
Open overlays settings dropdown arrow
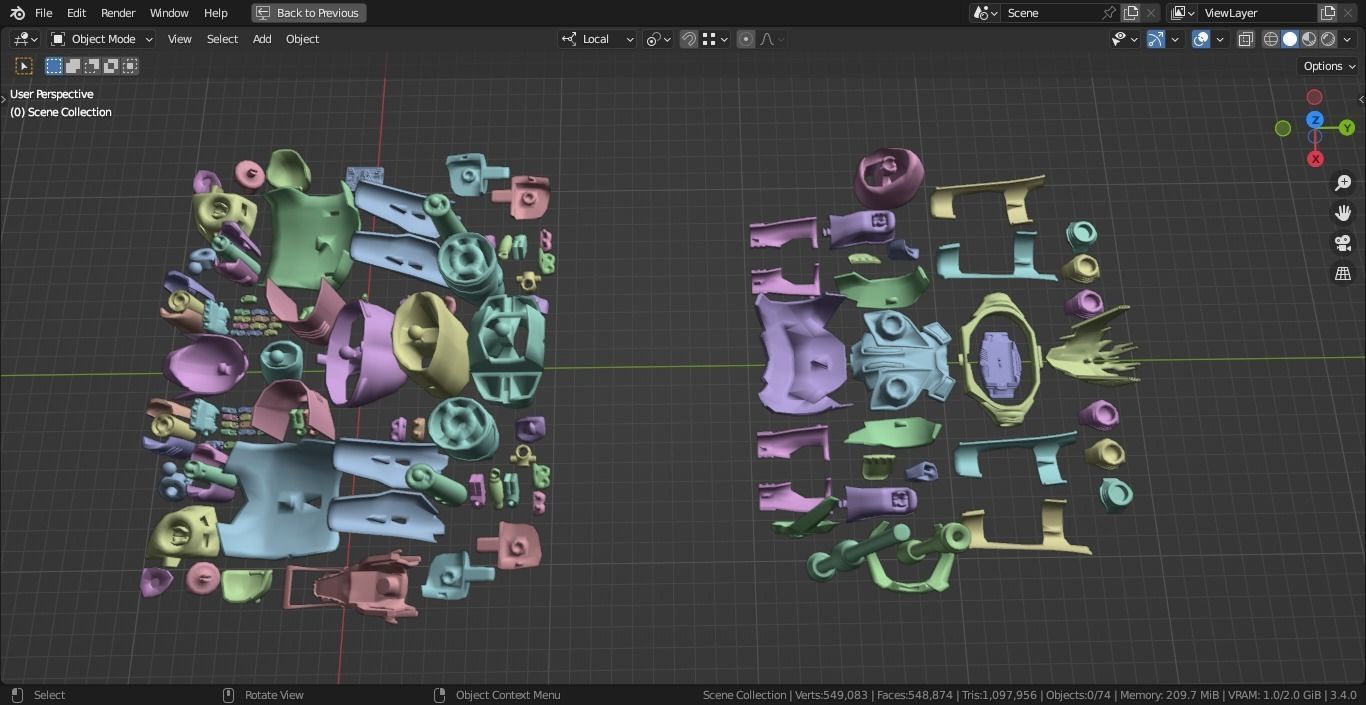[x=1220, y=39]
